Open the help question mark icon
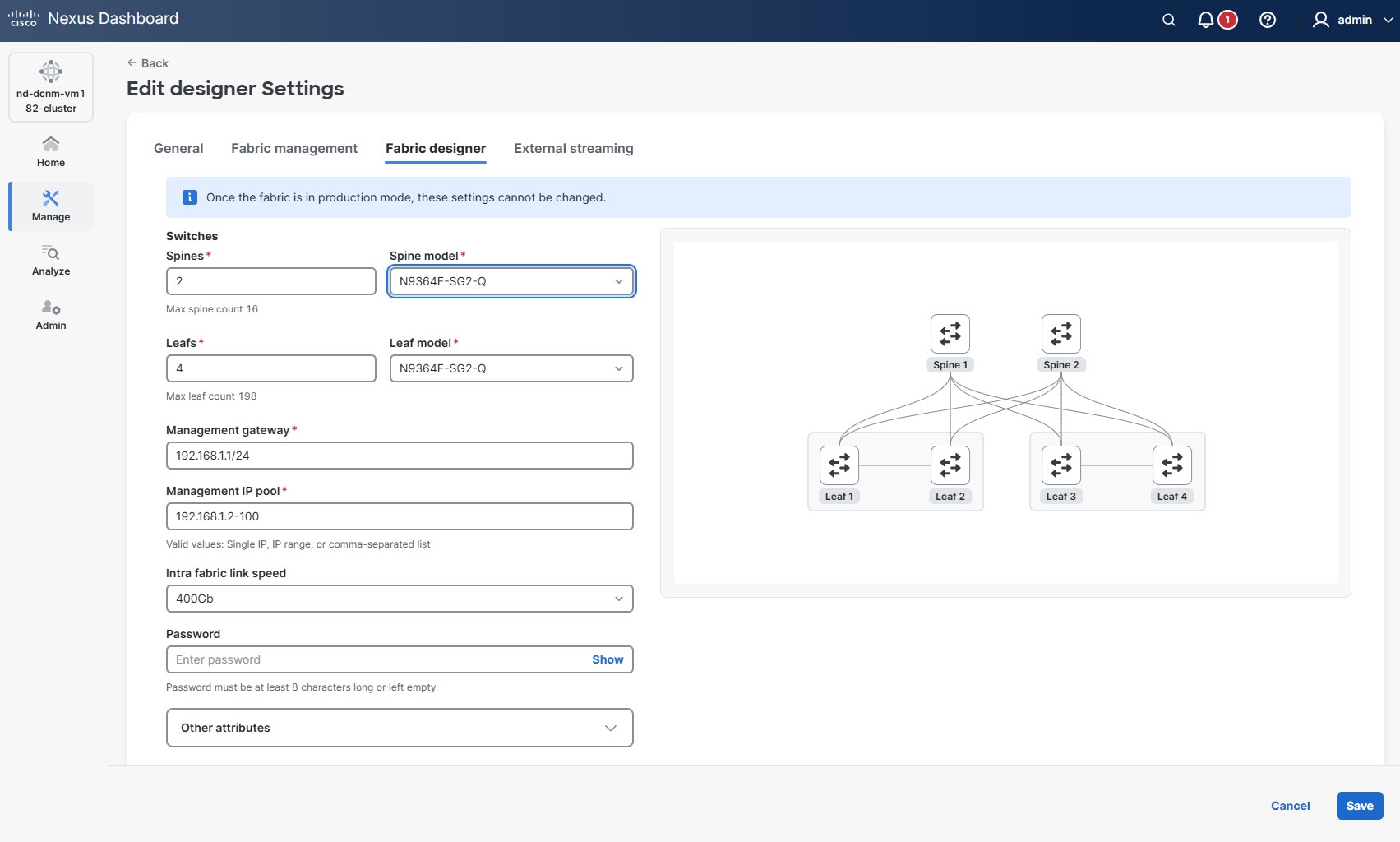Image resolution: width=1400 pixels, height=842 pixels. tap(1268, 20)
